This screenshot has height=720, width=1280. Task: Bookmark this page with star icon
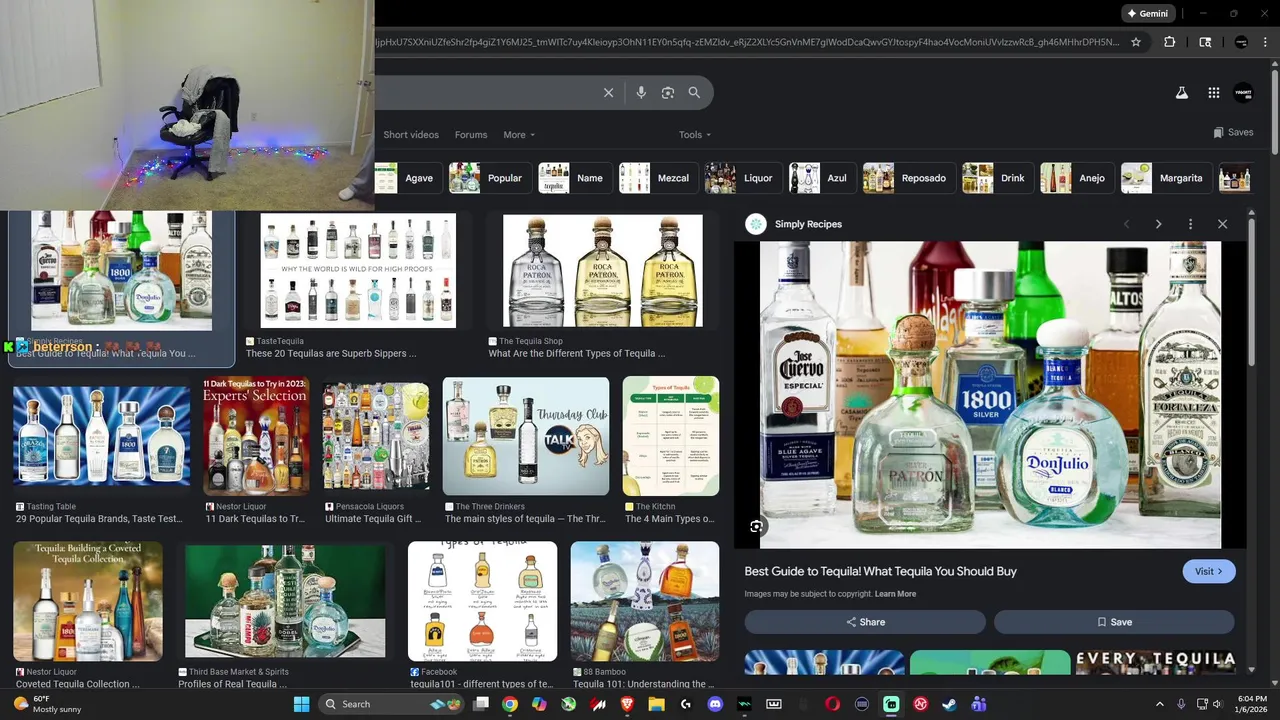1136,42
